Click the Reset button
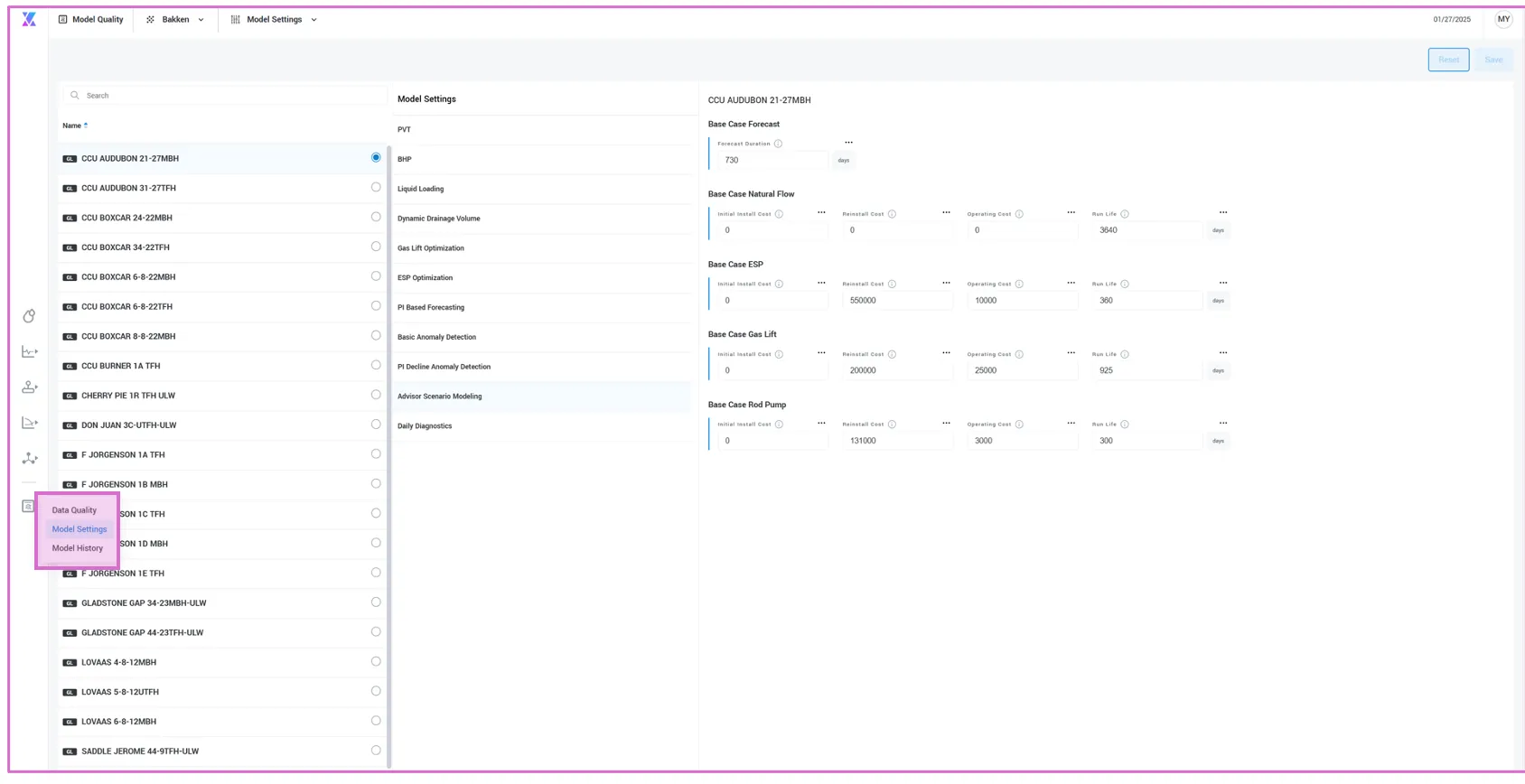Screen dimensions: 1525x784 [1448, 60]
